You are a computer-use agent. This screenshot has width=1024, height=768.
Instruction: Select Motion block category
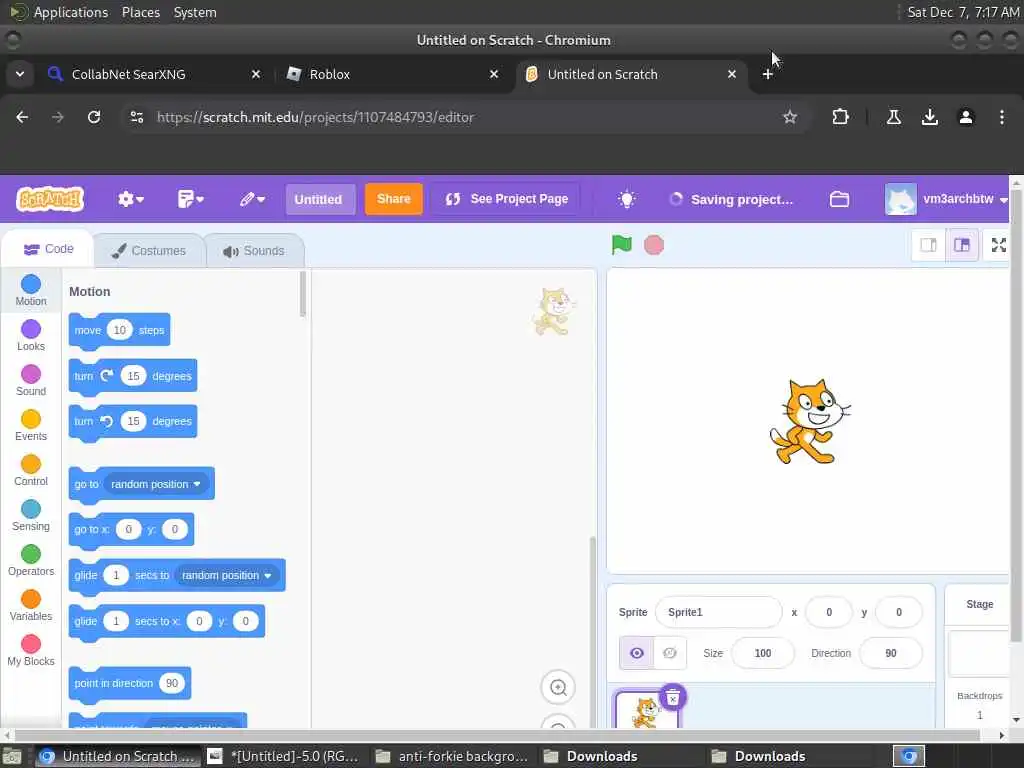coord(31,291)
